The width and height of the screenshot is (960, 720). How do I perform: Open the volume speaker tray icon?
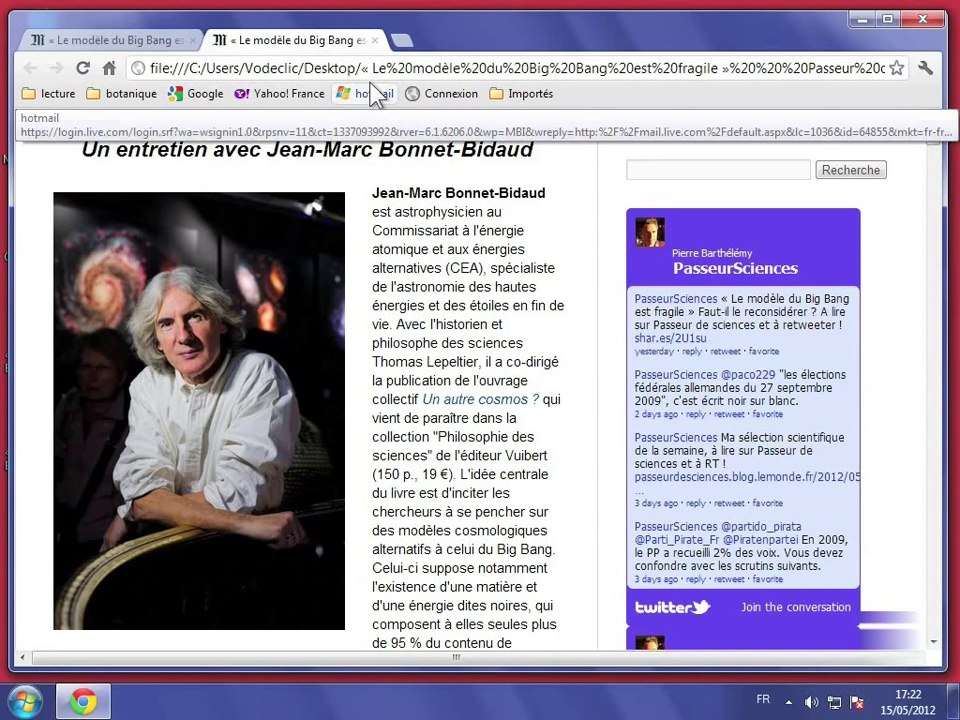click(811, 702)
